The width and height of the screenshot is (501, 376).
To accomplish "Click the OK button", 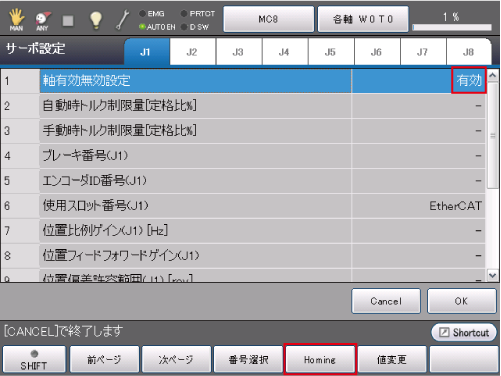I will click(462, 301).
